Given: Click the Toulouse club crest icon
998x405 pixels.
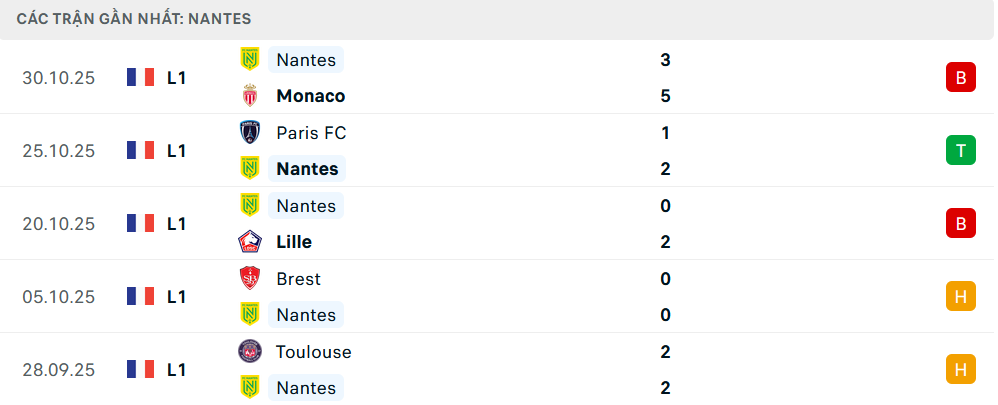Looking at the screenshot, I should coord(249,351).
